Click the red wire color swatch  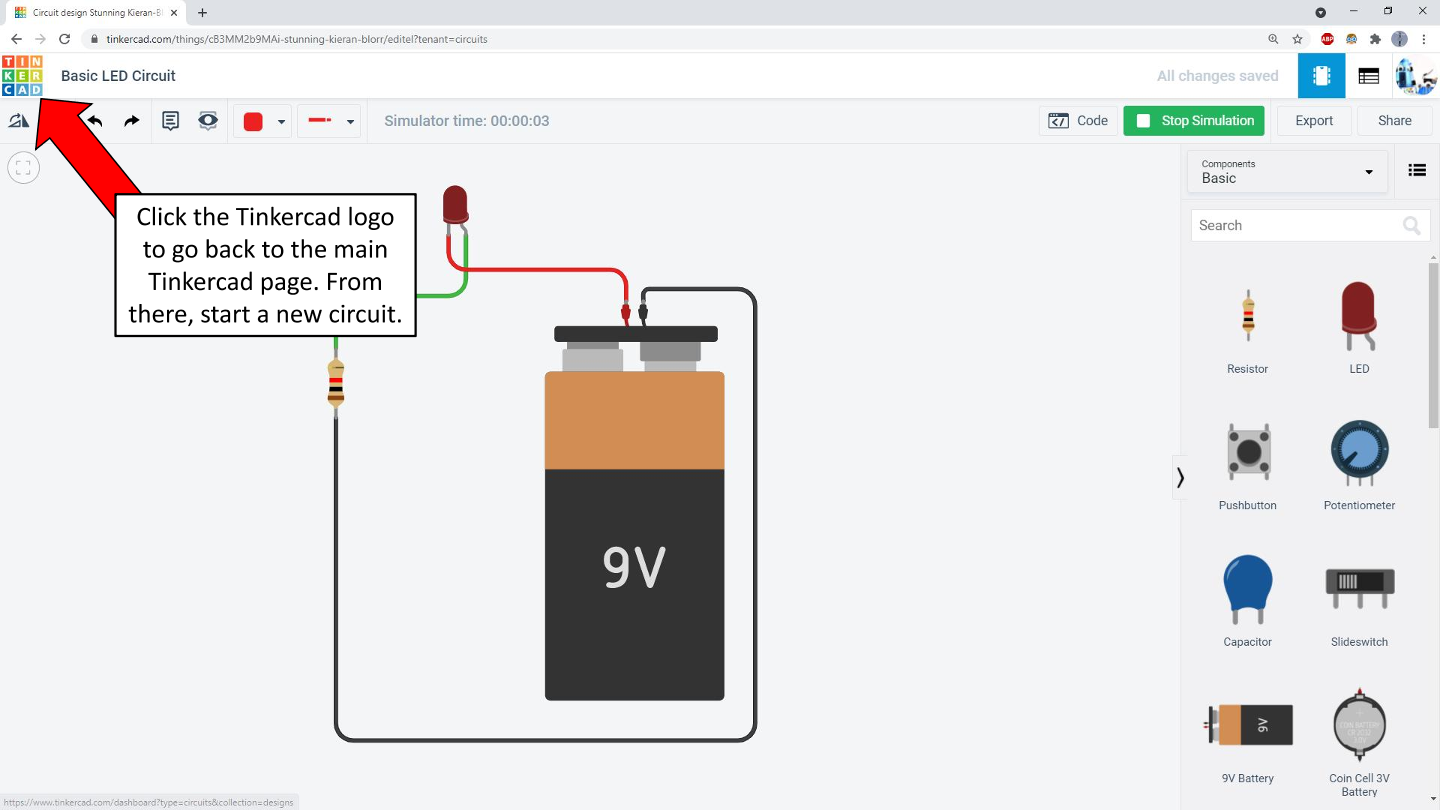pyautogui.click(x=253, y=121)
